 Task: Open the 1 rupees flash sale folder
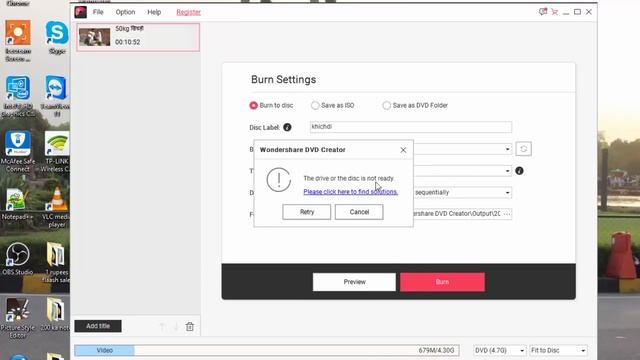[x=56, y=262]
